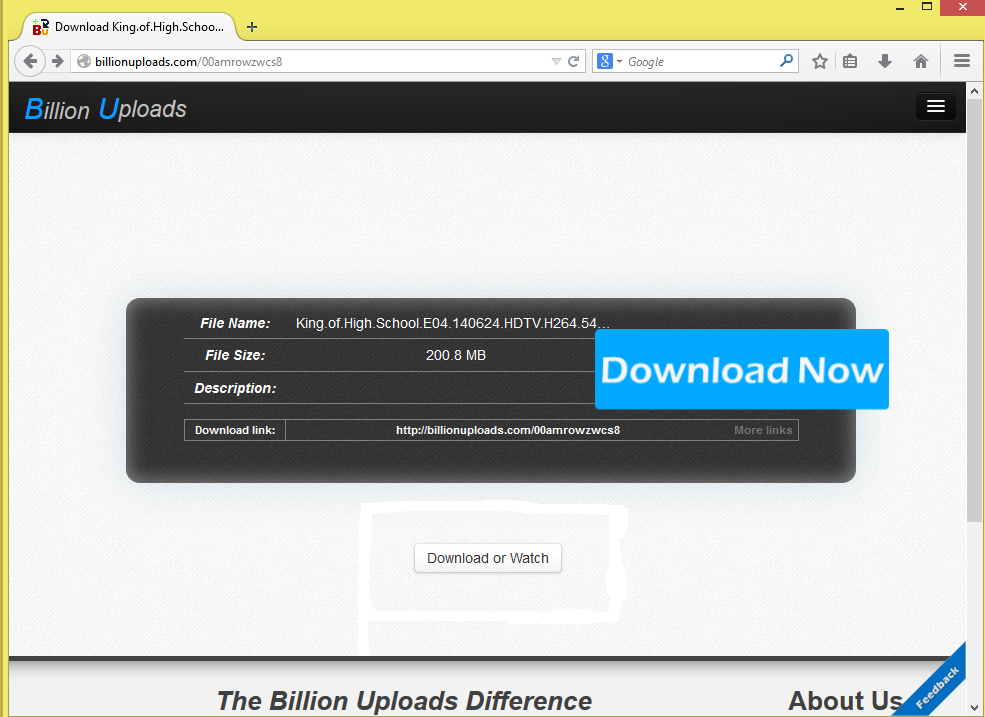Maximize the browser window
985x717 pixels.
(x=927, y=7)
